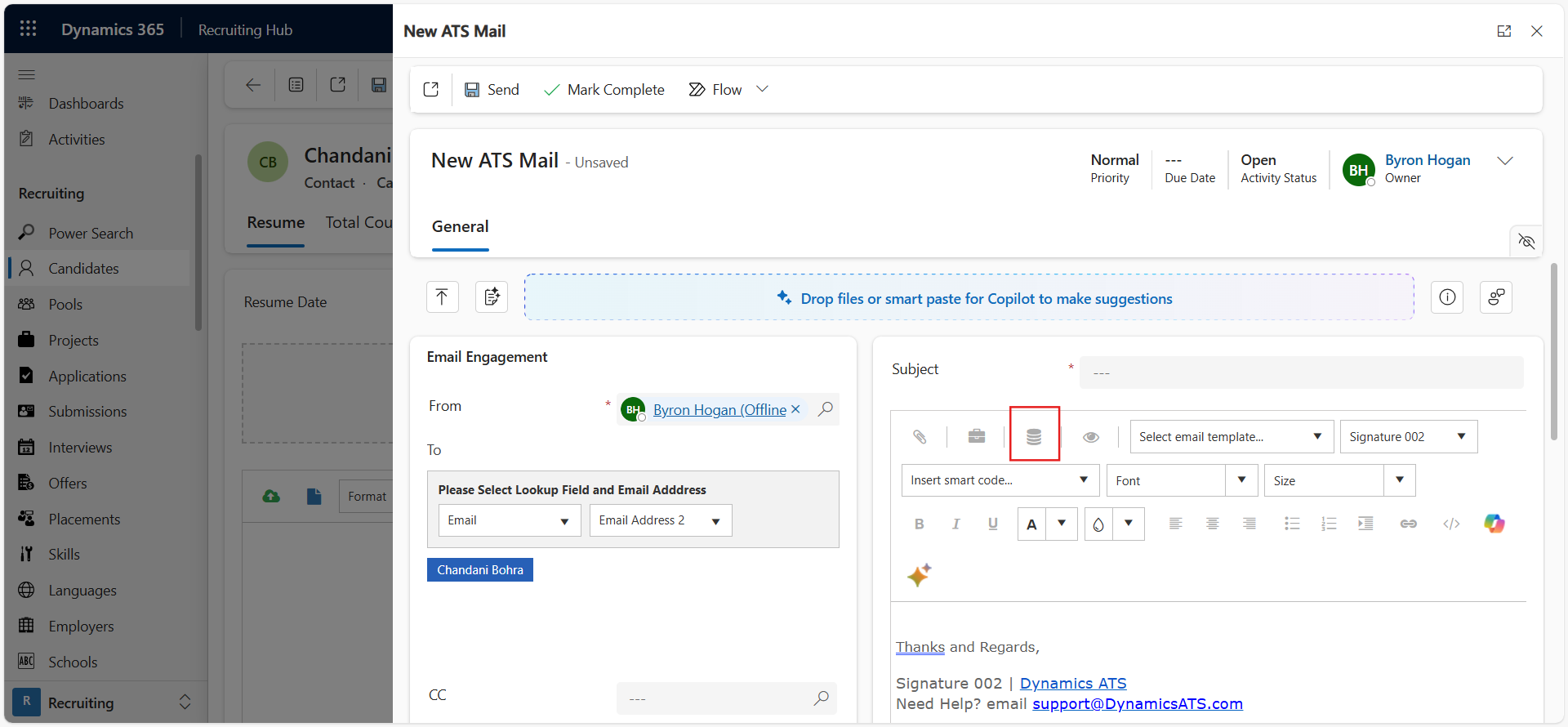Click the indent icon
The height and width of the screenshot is (727, 1568).
click(x=1365, y=524)
